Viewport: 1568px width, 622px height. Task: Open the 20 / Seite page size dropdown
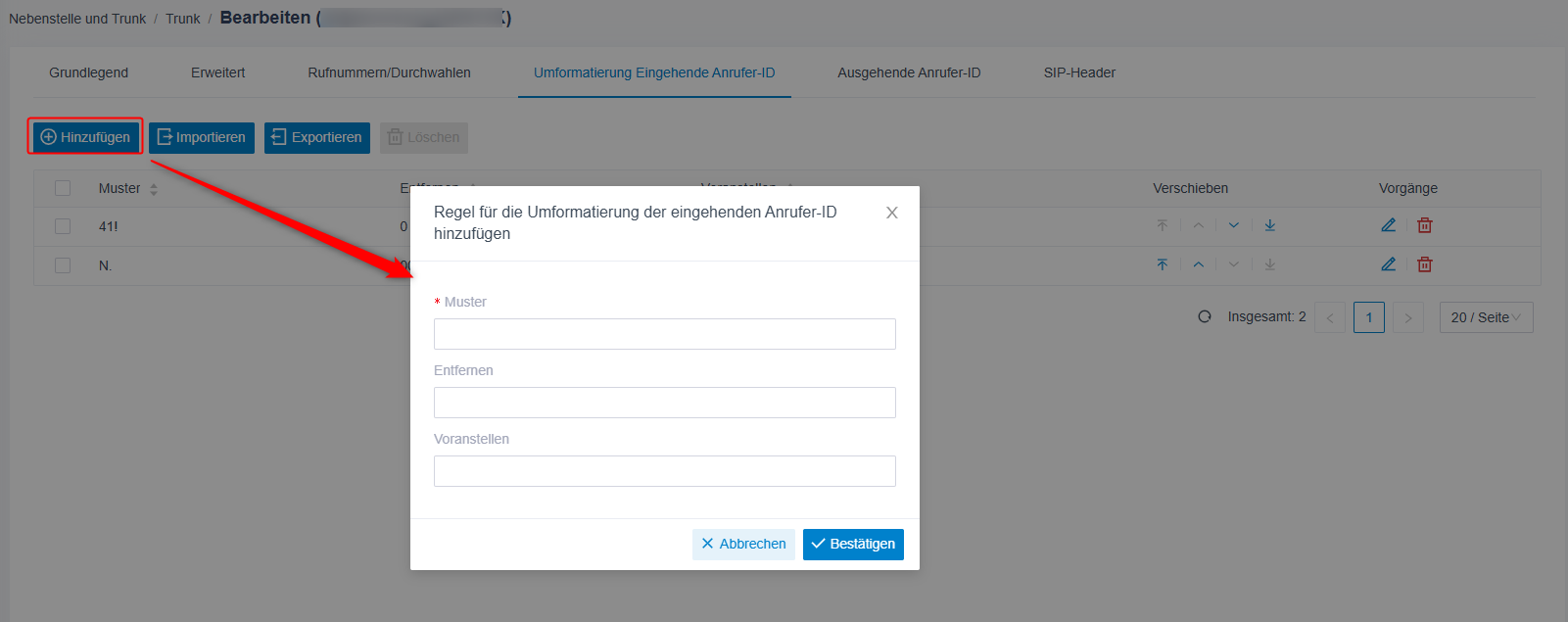pos(1486,317)
